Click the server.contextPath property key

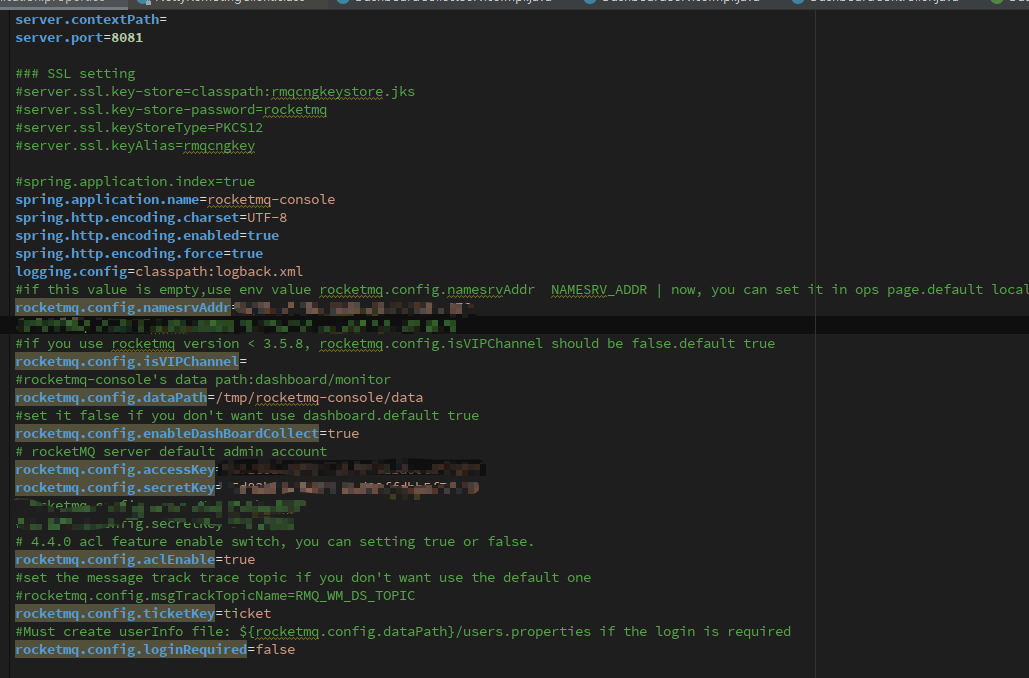click(x=87, y=20)
